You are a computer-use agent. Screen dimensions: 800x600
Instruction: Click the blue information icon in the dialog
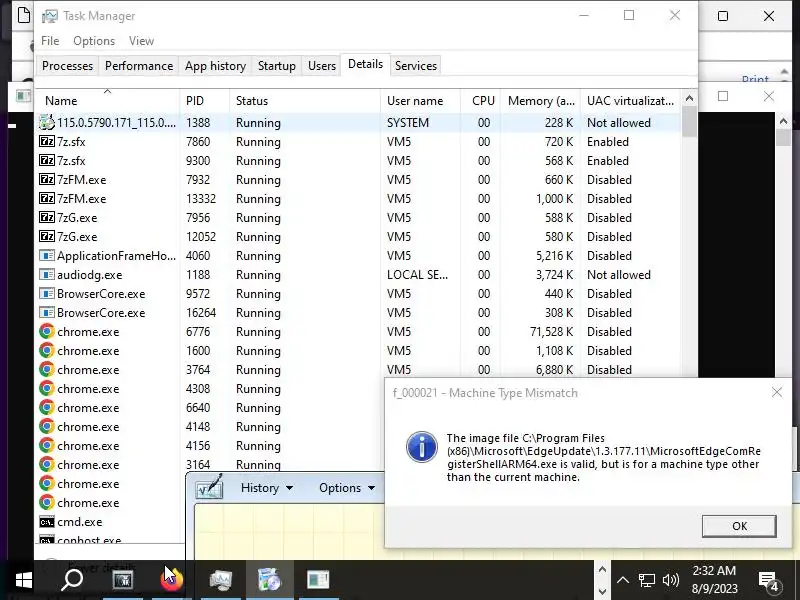click(x=421, y=447)
